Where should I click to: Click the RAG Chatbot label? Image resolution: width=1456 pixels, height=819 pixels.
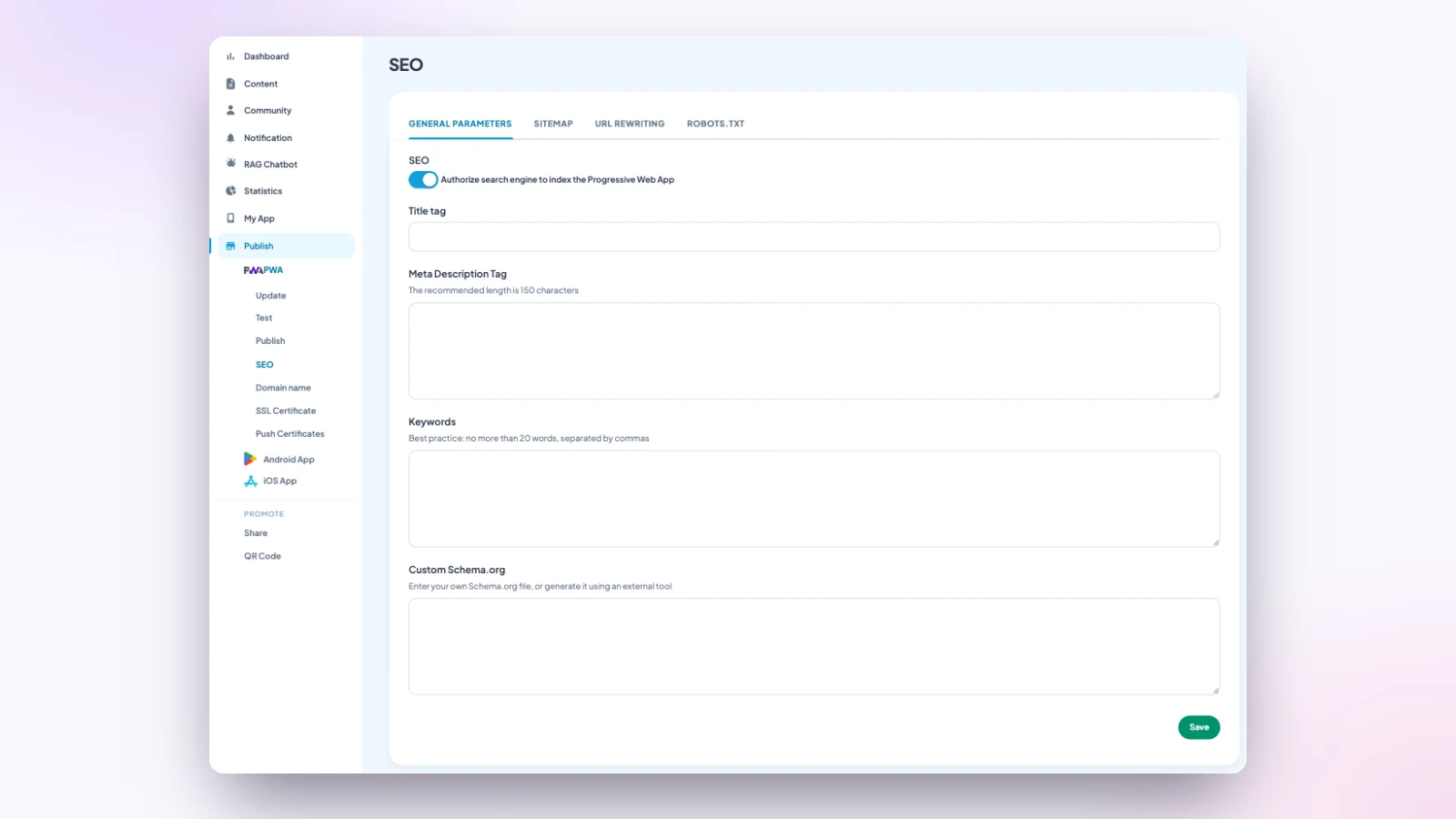[x=270, y=165]
